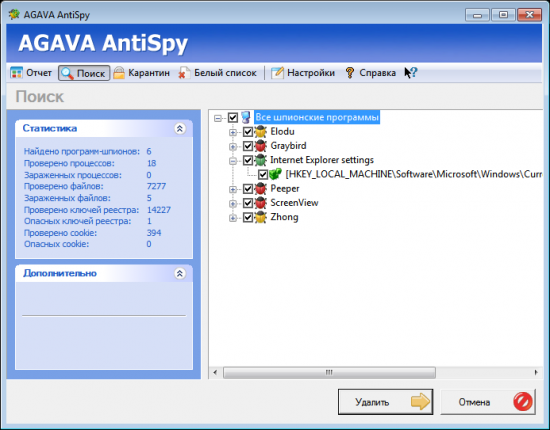550x430 pixels.
Task: Uncheck the Elodu checkbox
Action: tap(248, 132)
